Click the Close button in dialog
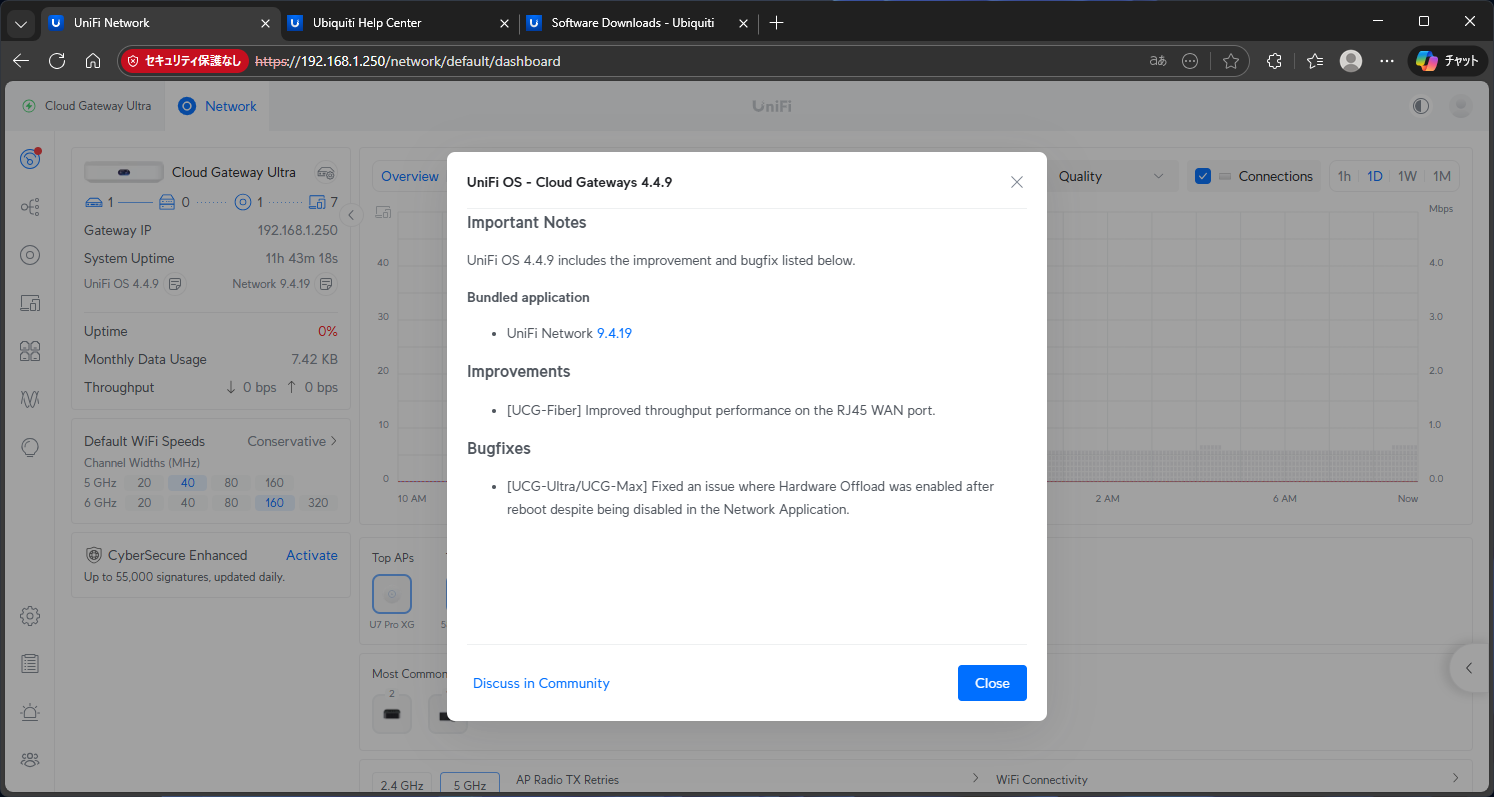The height and width of the screenshot is (797, 1494). (991, 683)
